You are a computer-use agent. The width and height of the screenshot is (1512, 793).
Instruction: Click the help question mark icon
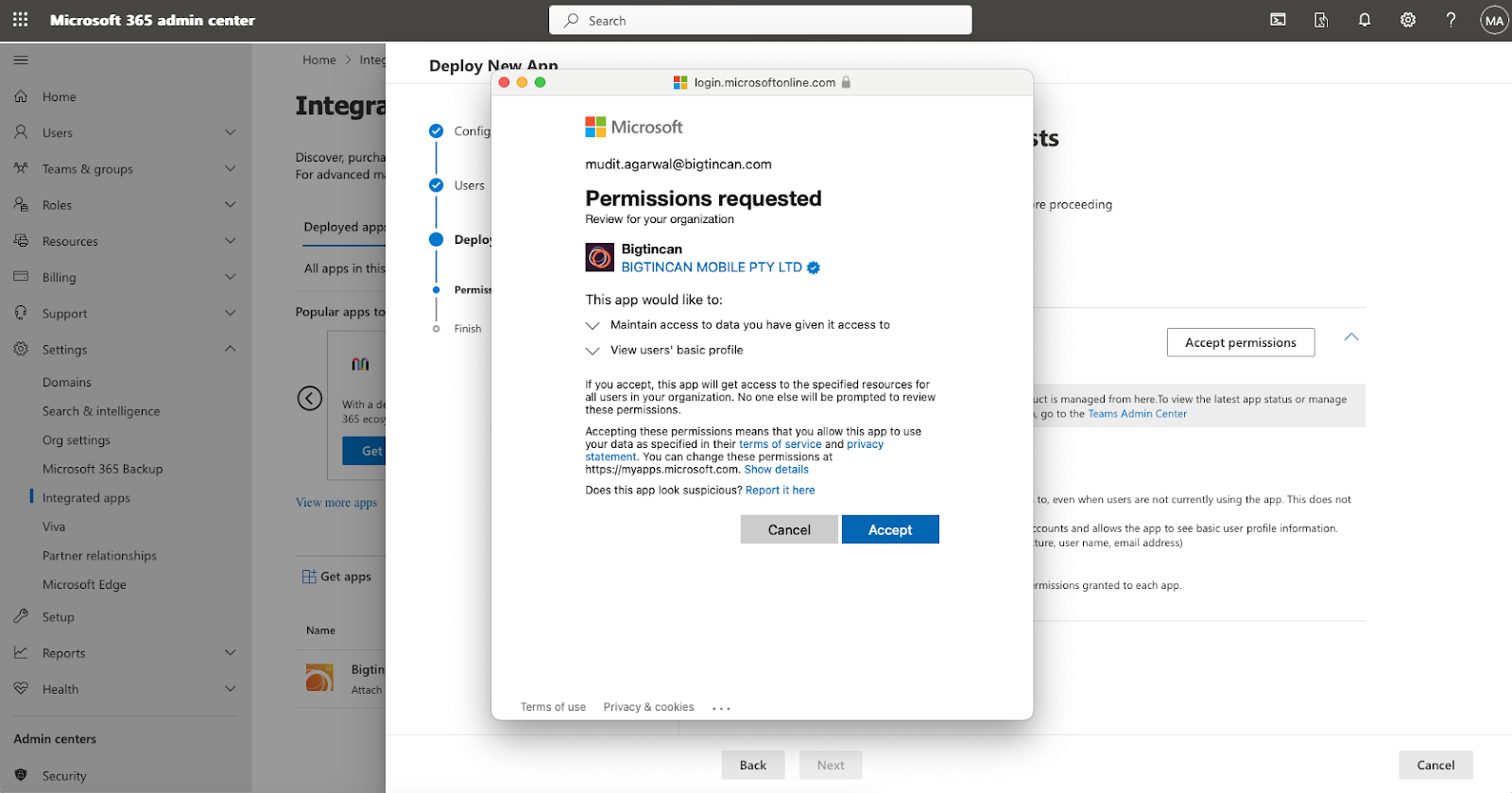1451,20
